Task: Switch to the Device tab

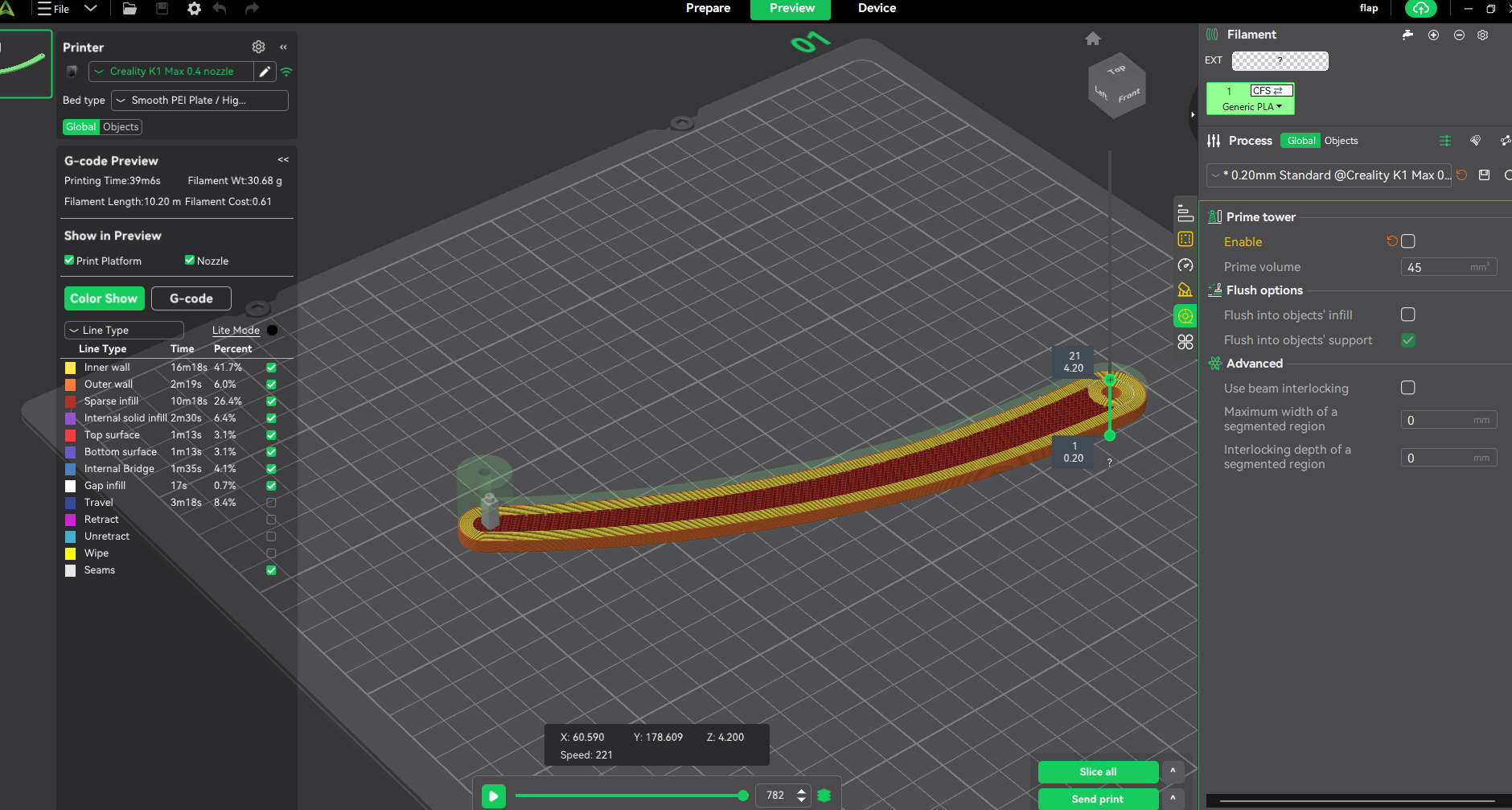Action: [877, 9]
